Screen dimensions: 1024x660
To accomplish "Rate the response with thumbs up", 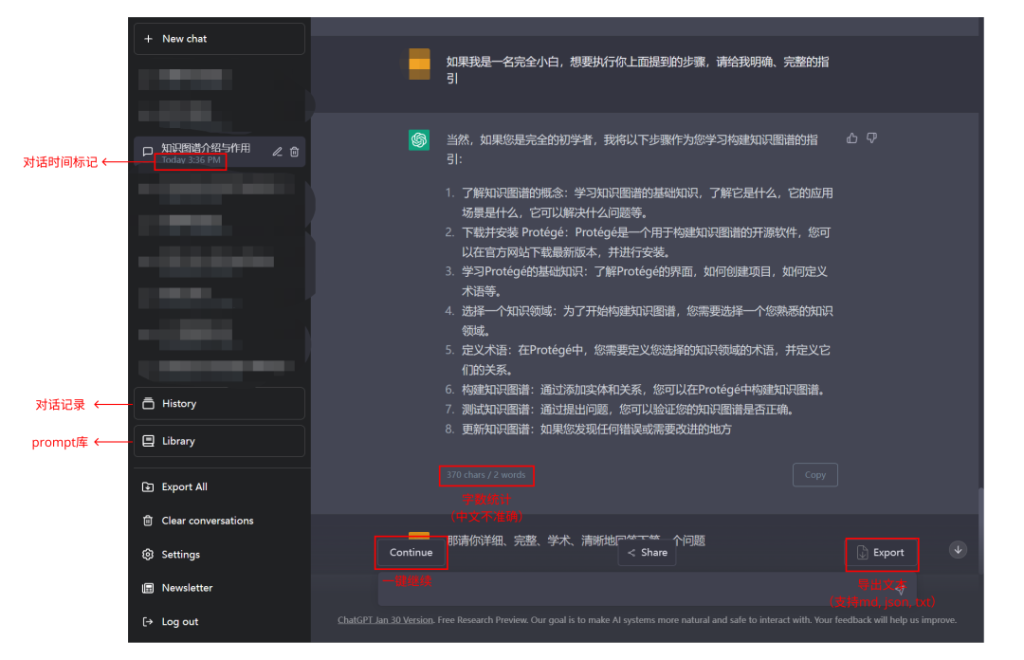I will 852,138.
